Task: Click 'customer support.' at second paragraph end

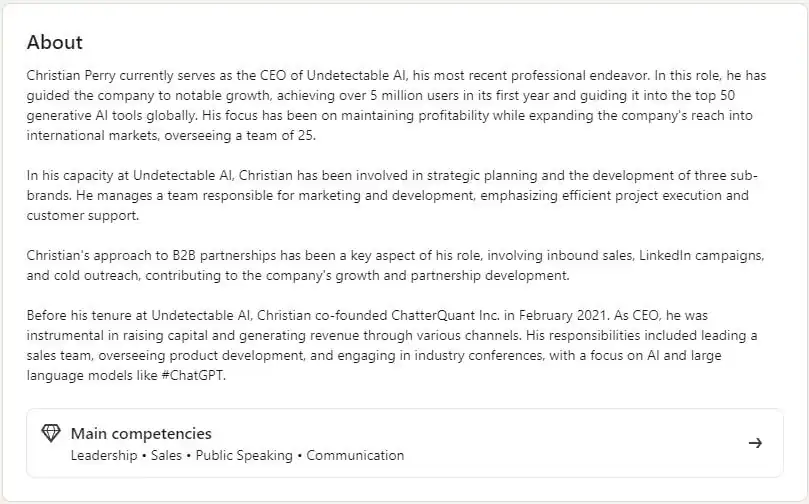Action: click(83, 215)
